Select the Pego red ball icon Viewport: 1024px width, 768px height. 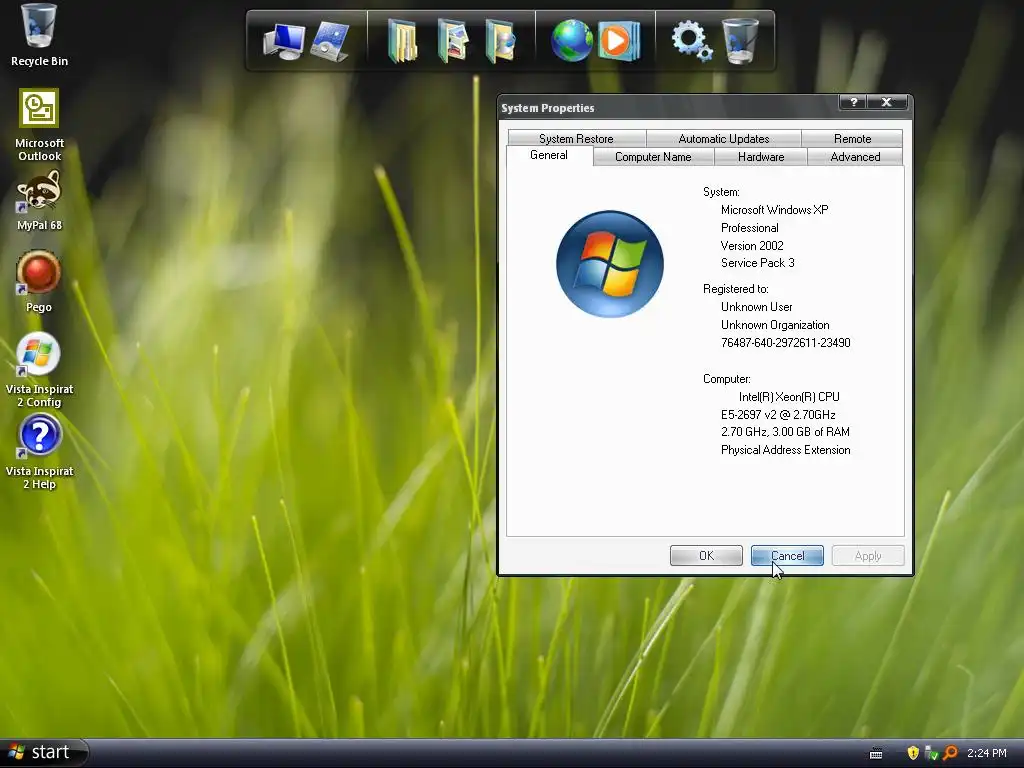click(x=39, y=281)
